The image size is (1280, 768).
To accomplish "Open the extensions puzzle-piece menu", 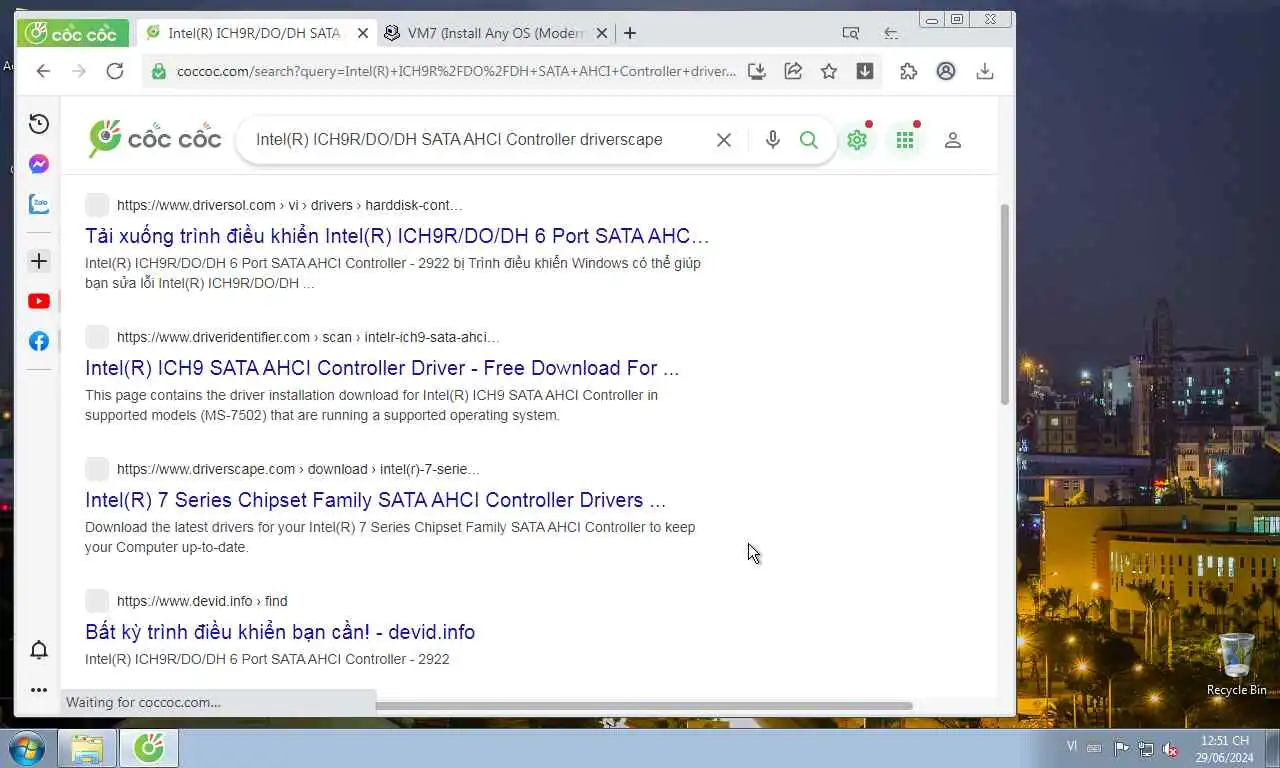I will tap(908, 71).
